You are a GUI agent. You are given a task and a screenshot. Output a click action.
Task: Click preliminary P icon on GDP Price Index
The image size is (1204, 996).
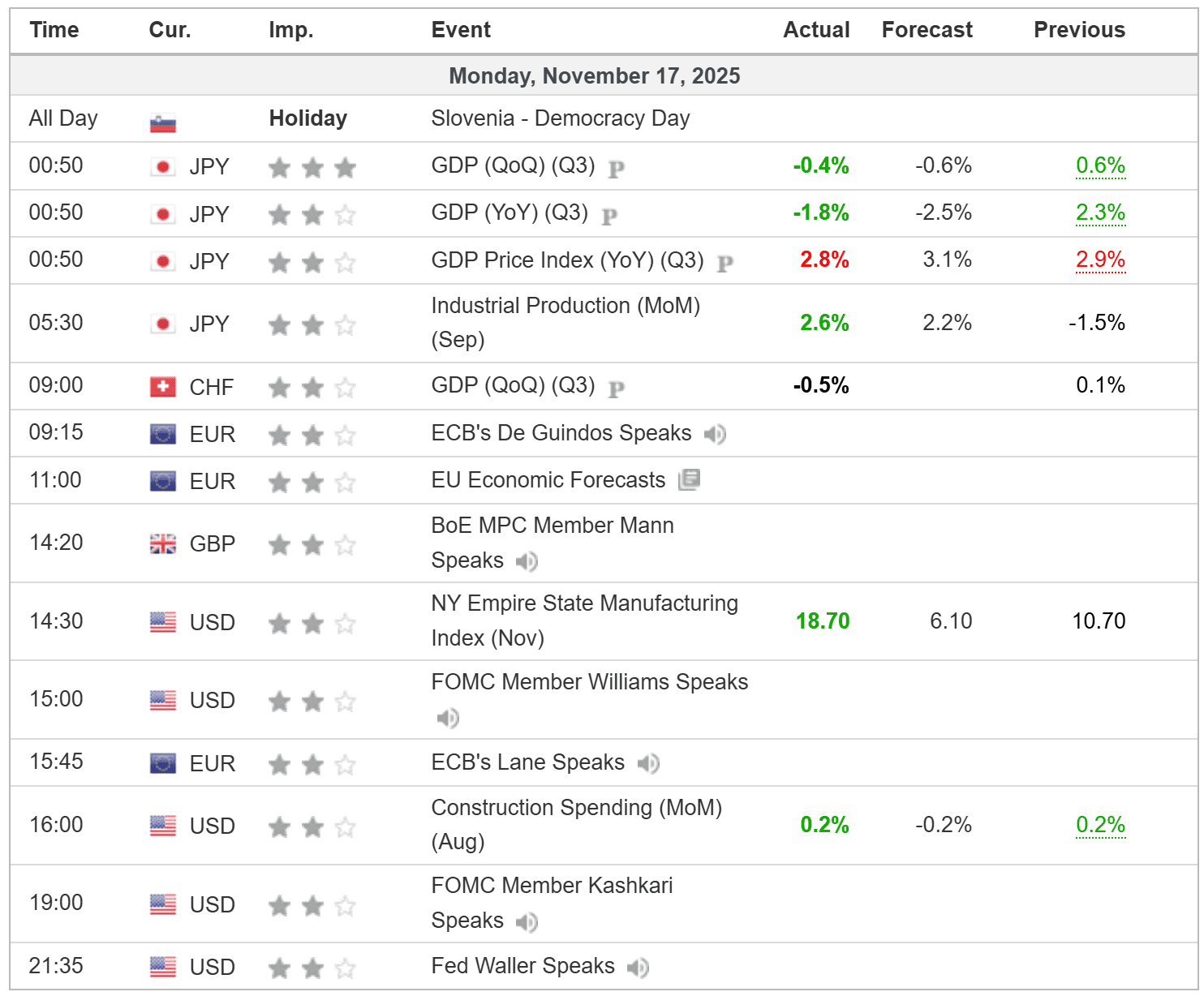point(725,263)
